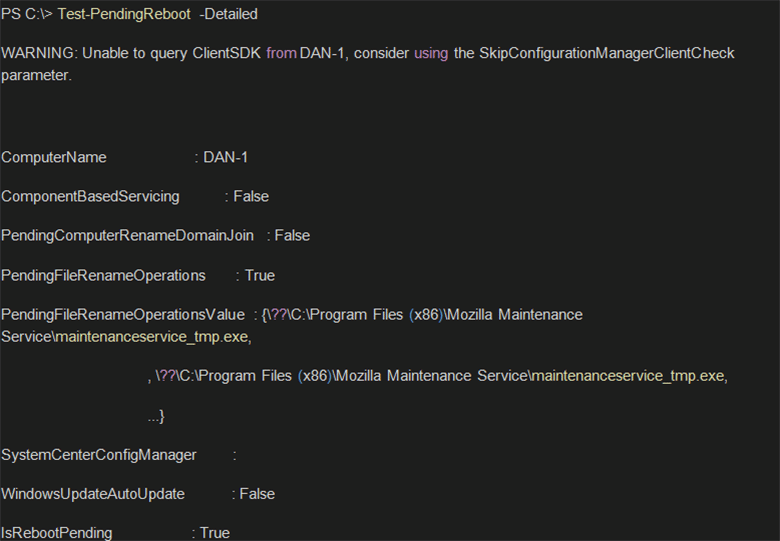Click the False value for PendingComputerRenameDomainJoin
This screenshot has height=541, width=780.
292,235
